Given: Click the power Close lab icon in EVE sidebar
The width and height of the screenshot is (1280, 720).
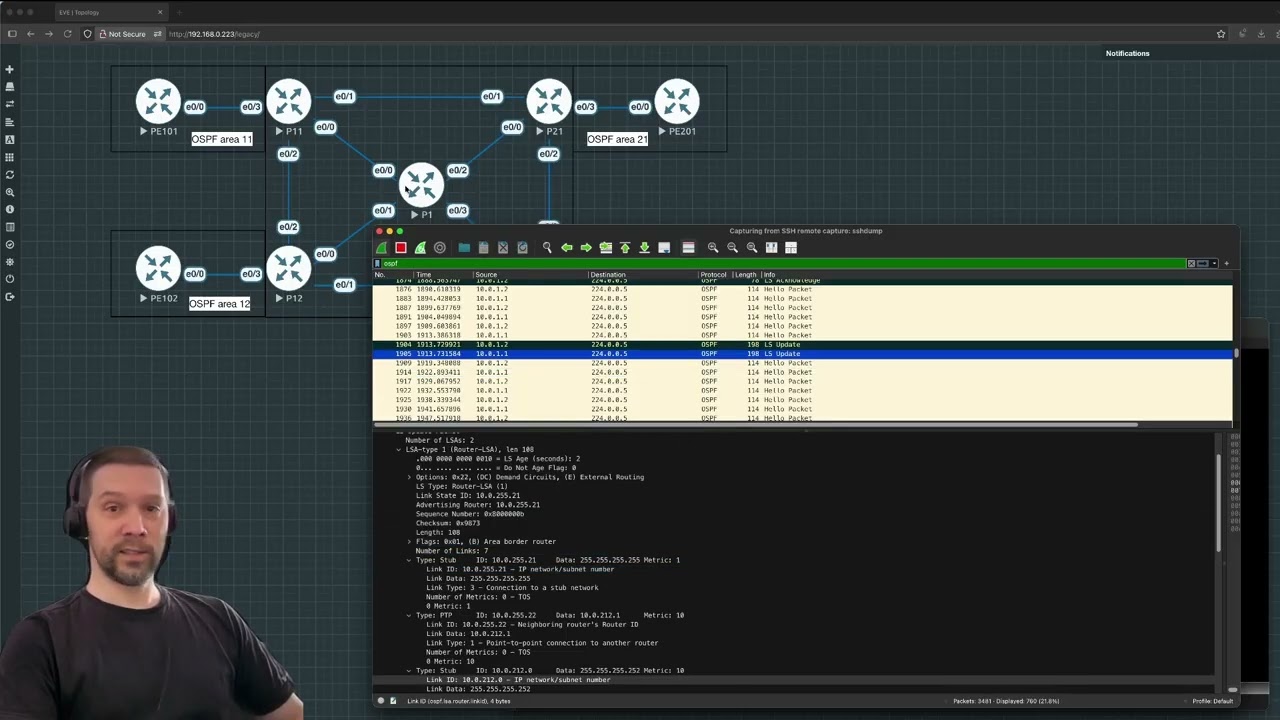Looking at the screenshot, I should point(10,279).
